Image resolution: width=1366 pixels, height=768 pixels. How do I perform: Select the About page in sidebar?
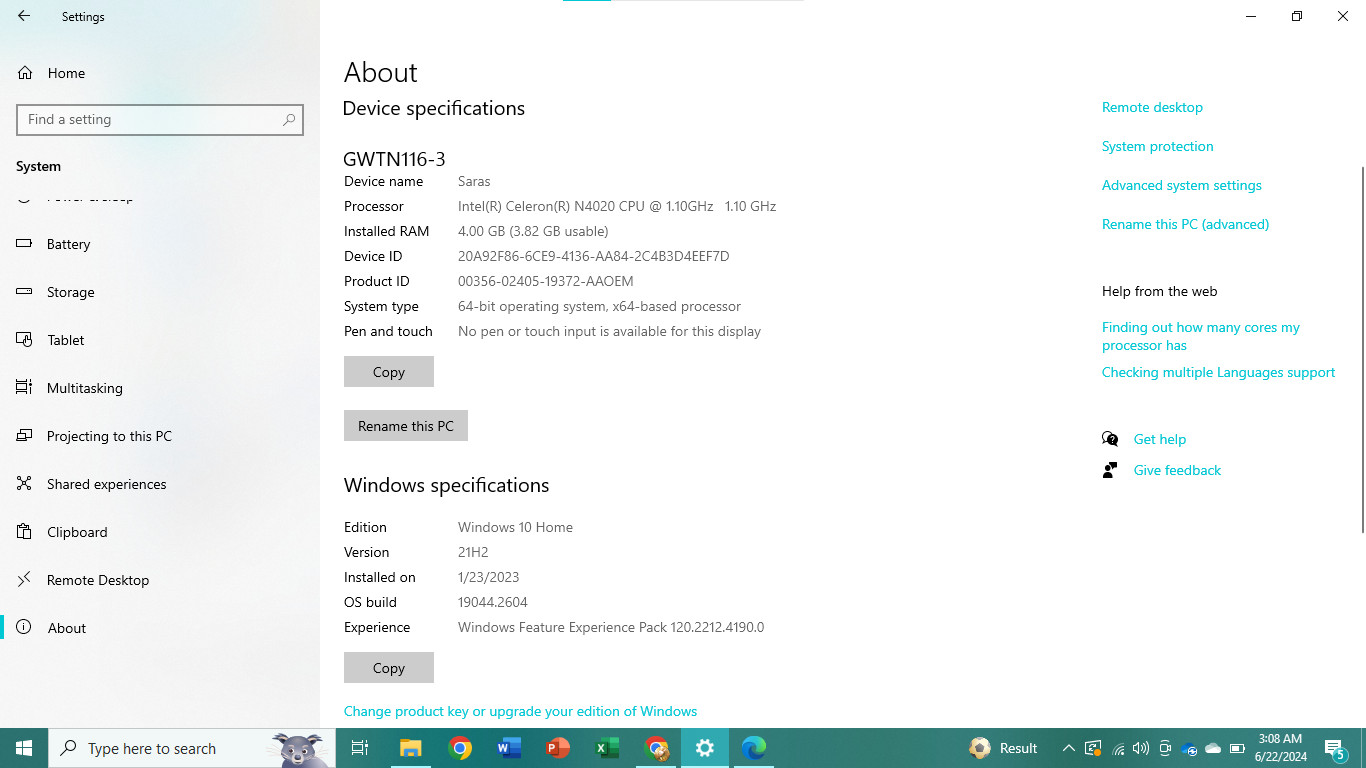(160, 628)
